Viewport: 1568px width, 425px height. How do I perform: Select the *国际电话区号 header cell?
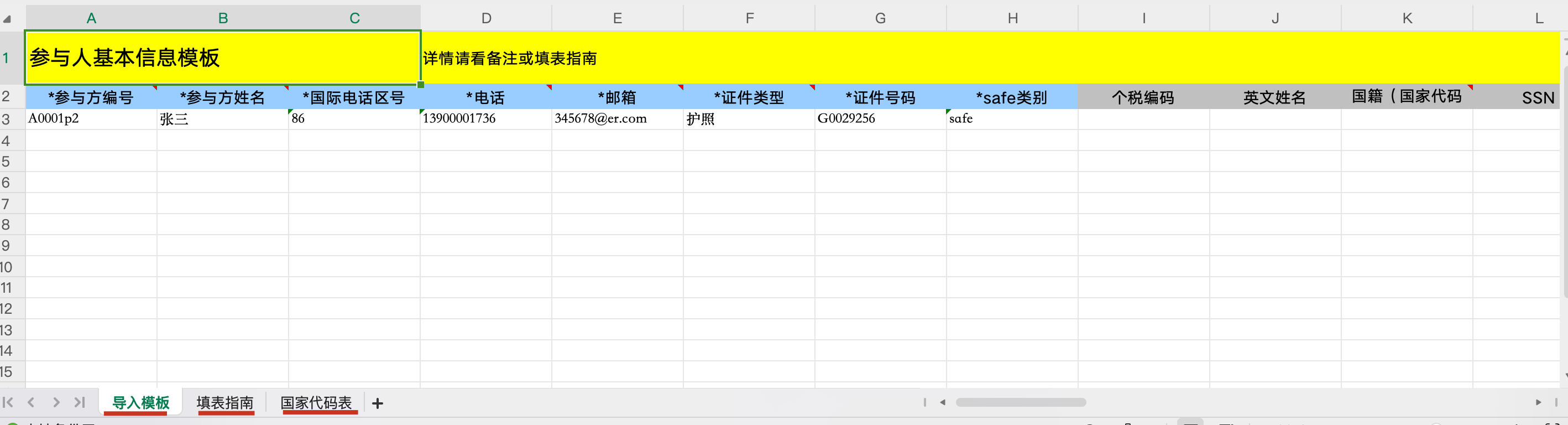coord(354,97)
